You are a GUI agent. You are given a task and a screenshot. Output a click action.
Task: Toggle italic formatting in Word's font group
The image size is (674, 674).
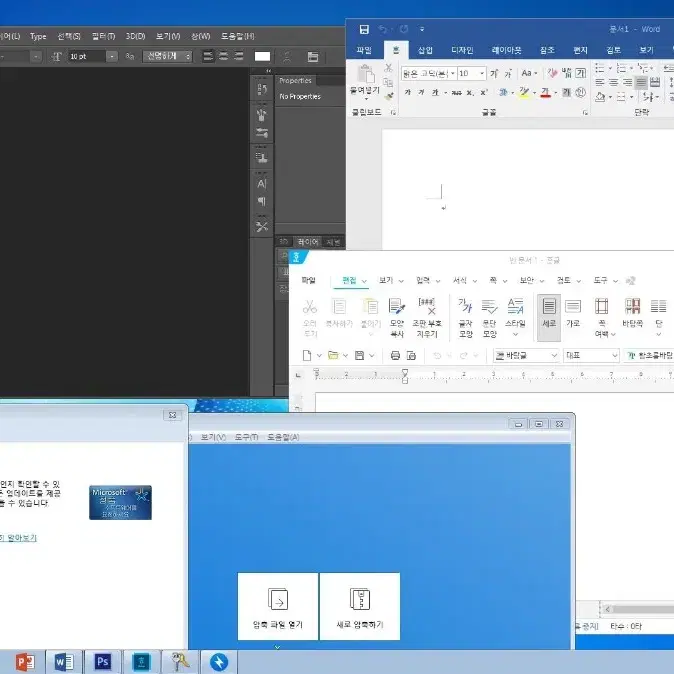point(421,92)
